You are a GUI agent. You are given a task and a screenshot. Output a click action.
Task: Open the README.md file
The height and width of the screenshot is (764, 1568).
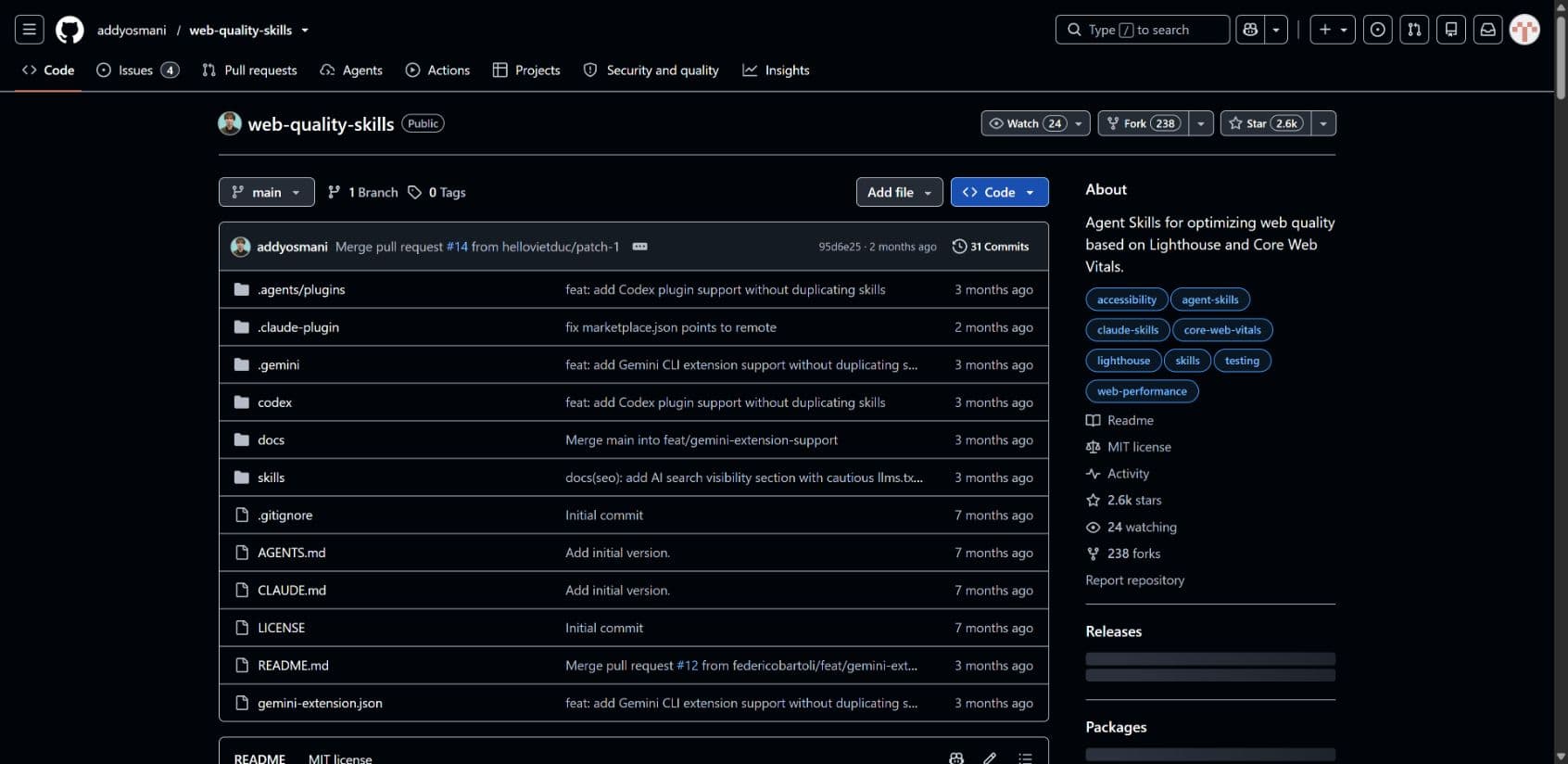(293, 665)
